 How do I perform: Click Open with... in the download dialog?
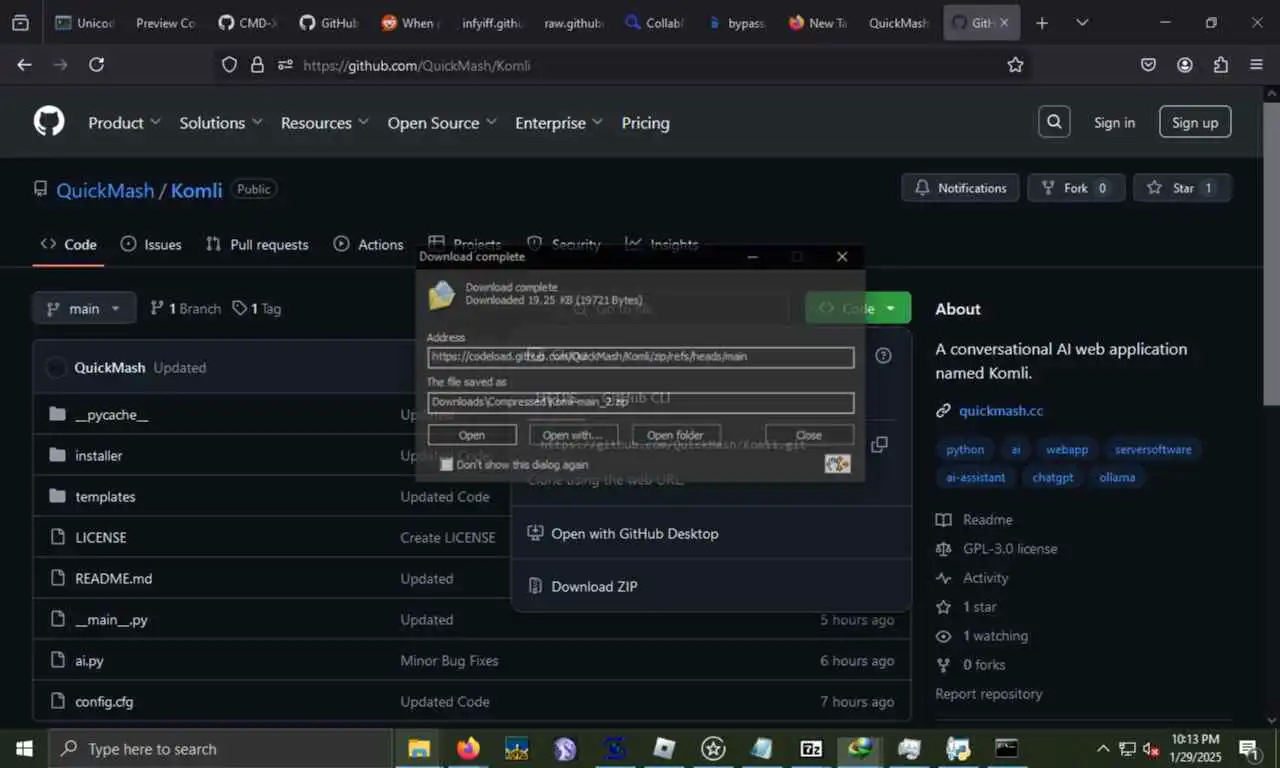(x=571, y=435)
